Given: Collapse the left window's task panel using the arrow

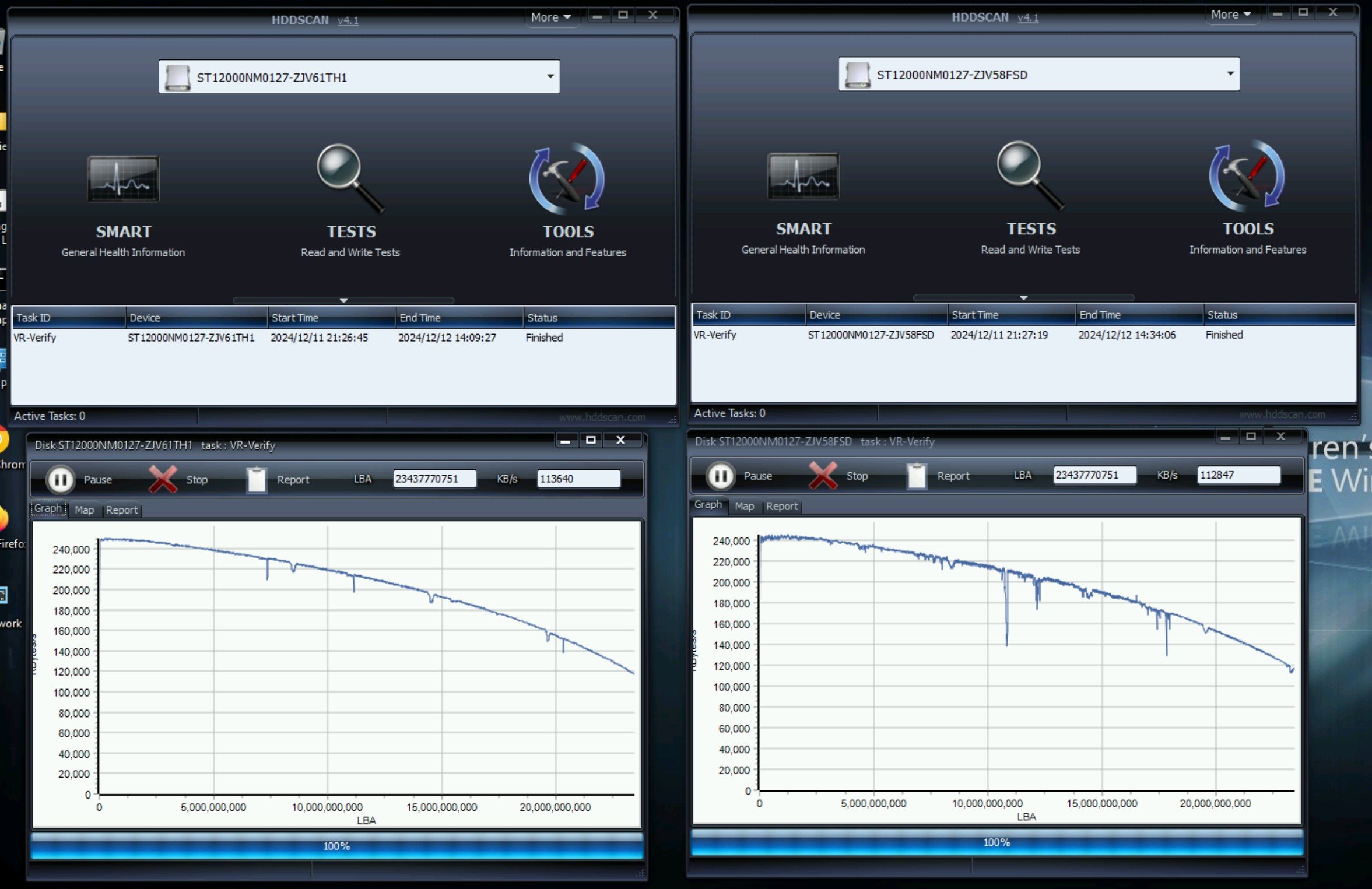Looking at the screenshot, I should coord(343,300).
